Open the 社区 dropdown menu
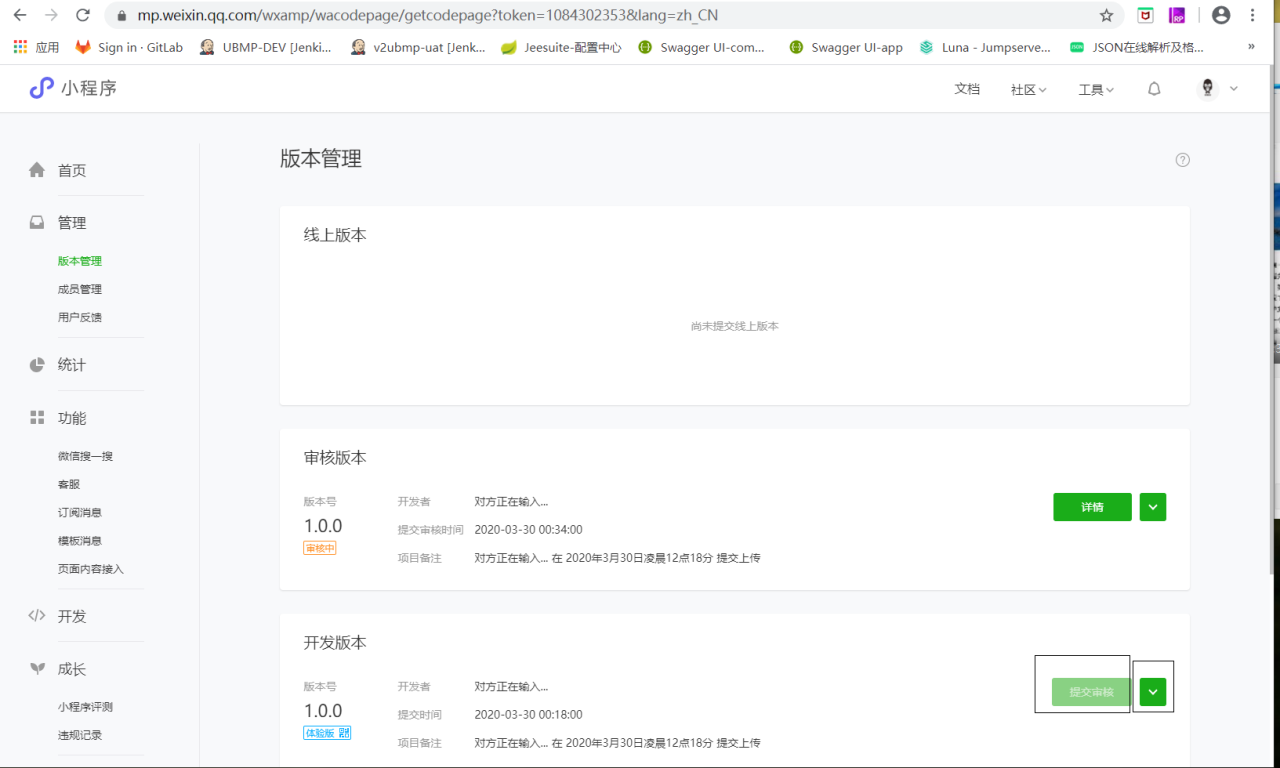 (1028, 90)
